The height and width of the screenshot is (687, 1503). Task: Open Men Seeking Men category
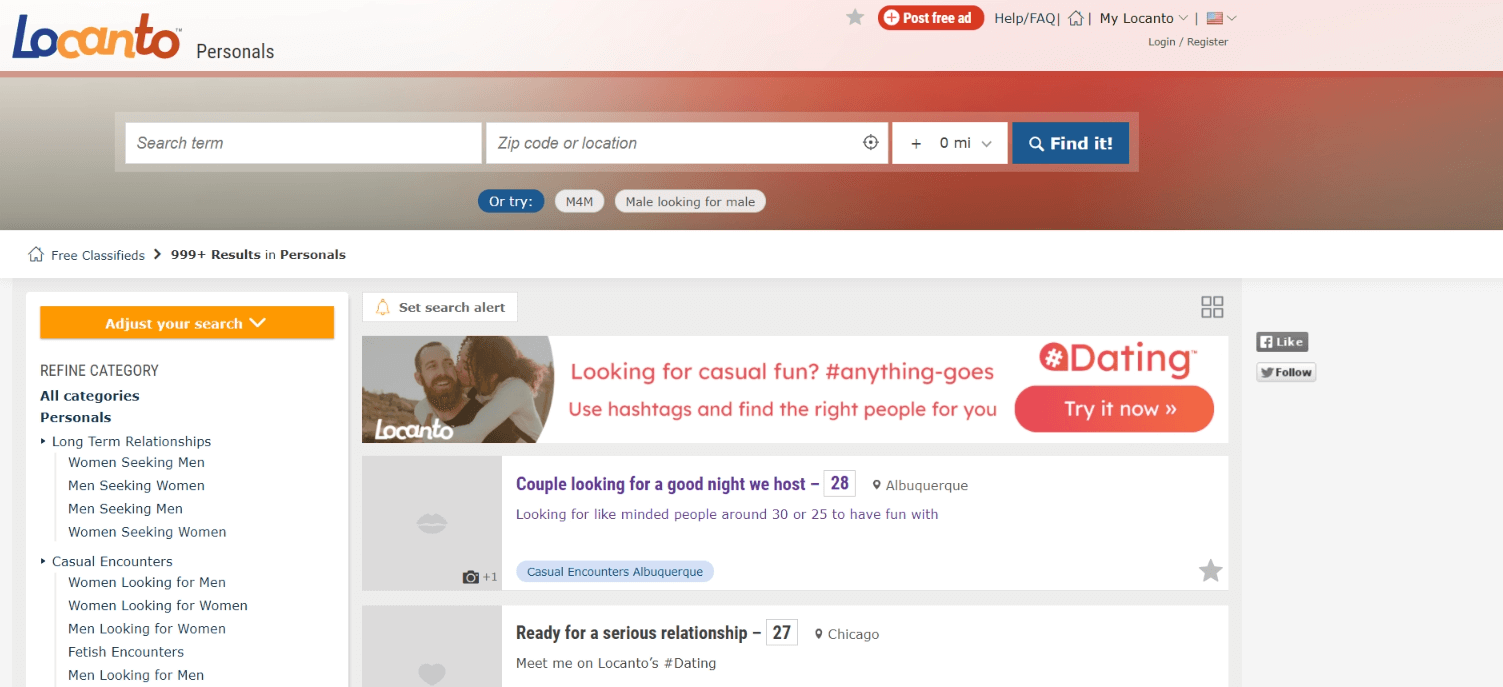(125, 509)
